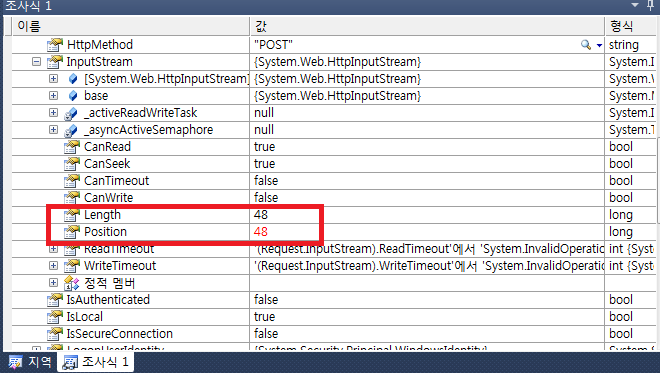This screenshot has height=373, width=660.
Task: Select the Position row name
Action: coord(105,232)
